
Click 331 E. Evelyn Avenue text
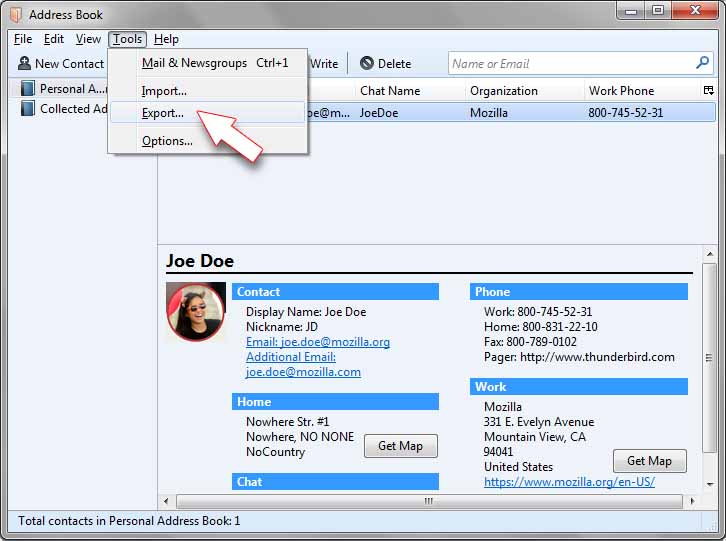pyautogui.click(x=539, y=422)
